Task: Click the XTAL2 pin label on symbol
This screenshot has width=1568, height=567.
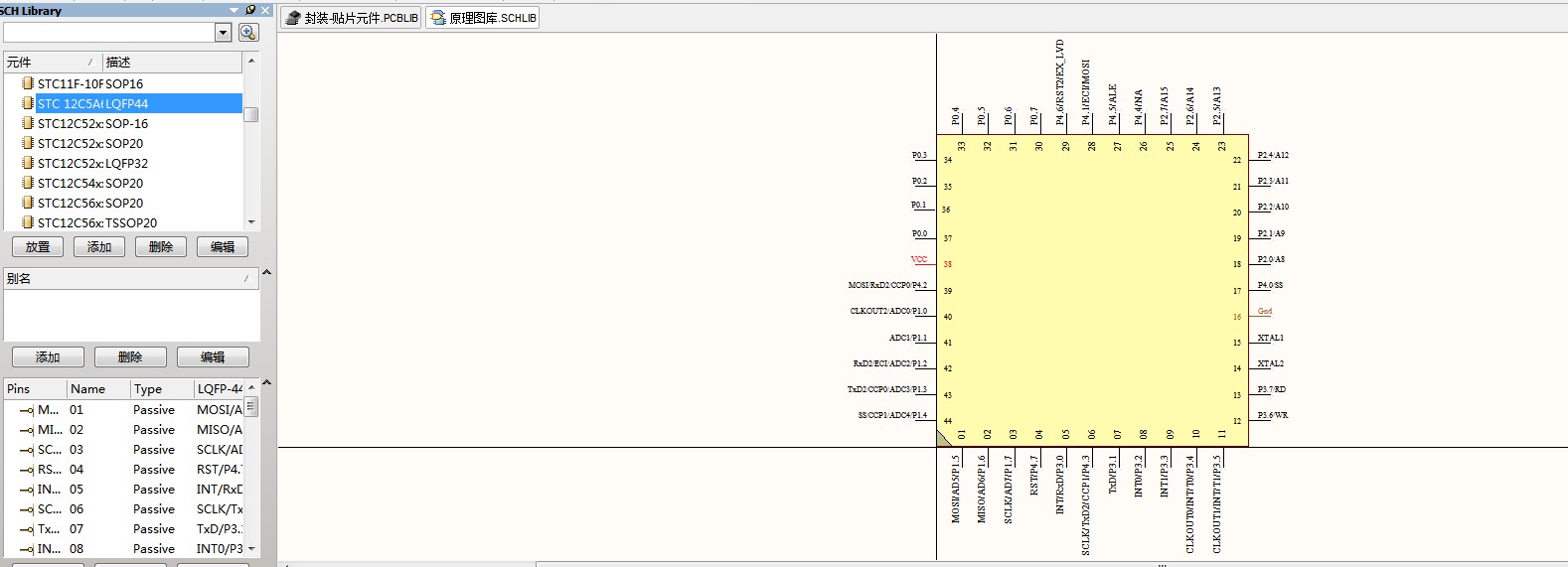Action: pos(1270,363)
